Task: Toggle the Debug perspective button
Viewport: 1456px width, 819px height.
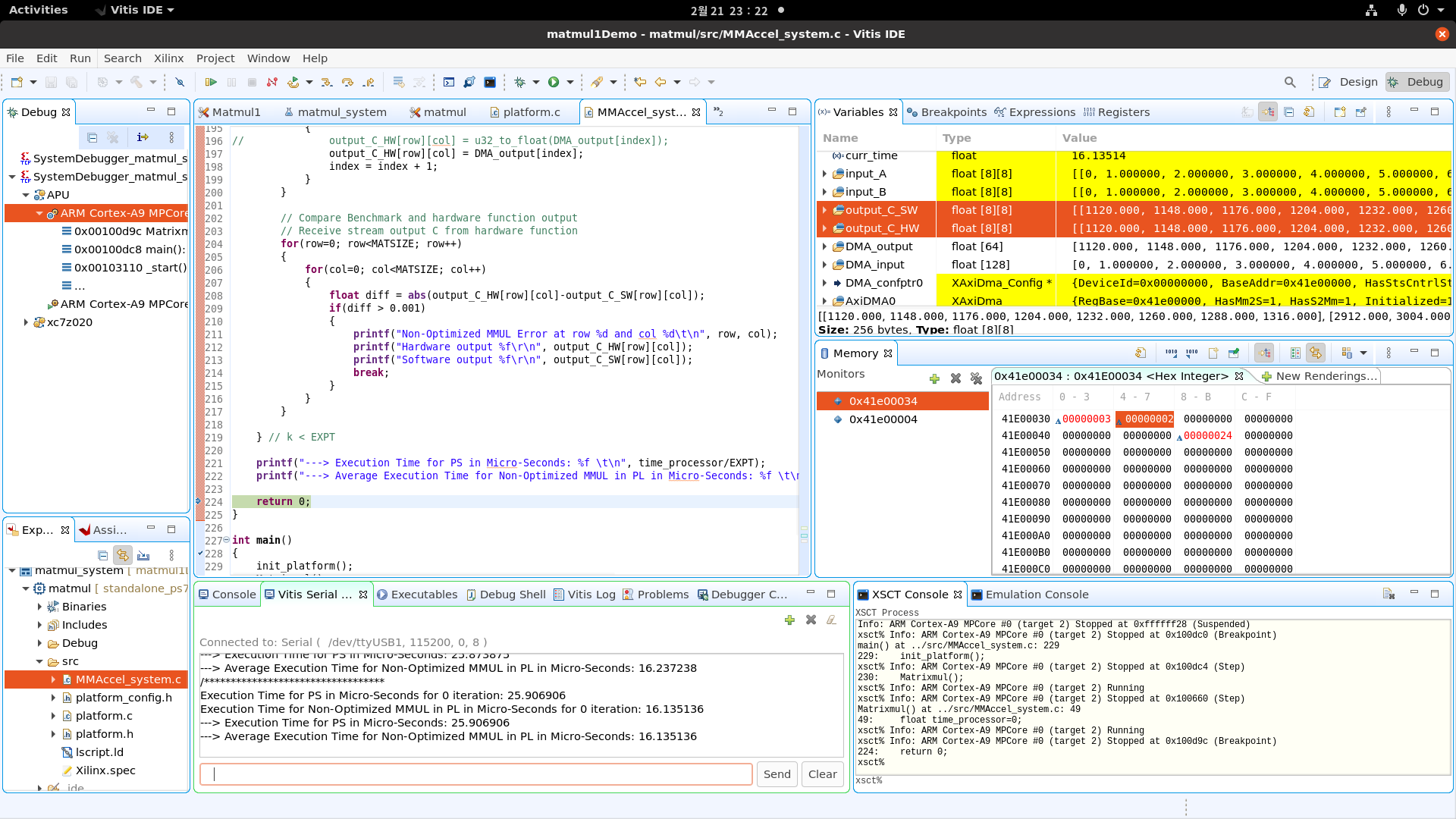Action: point(1417,82)
